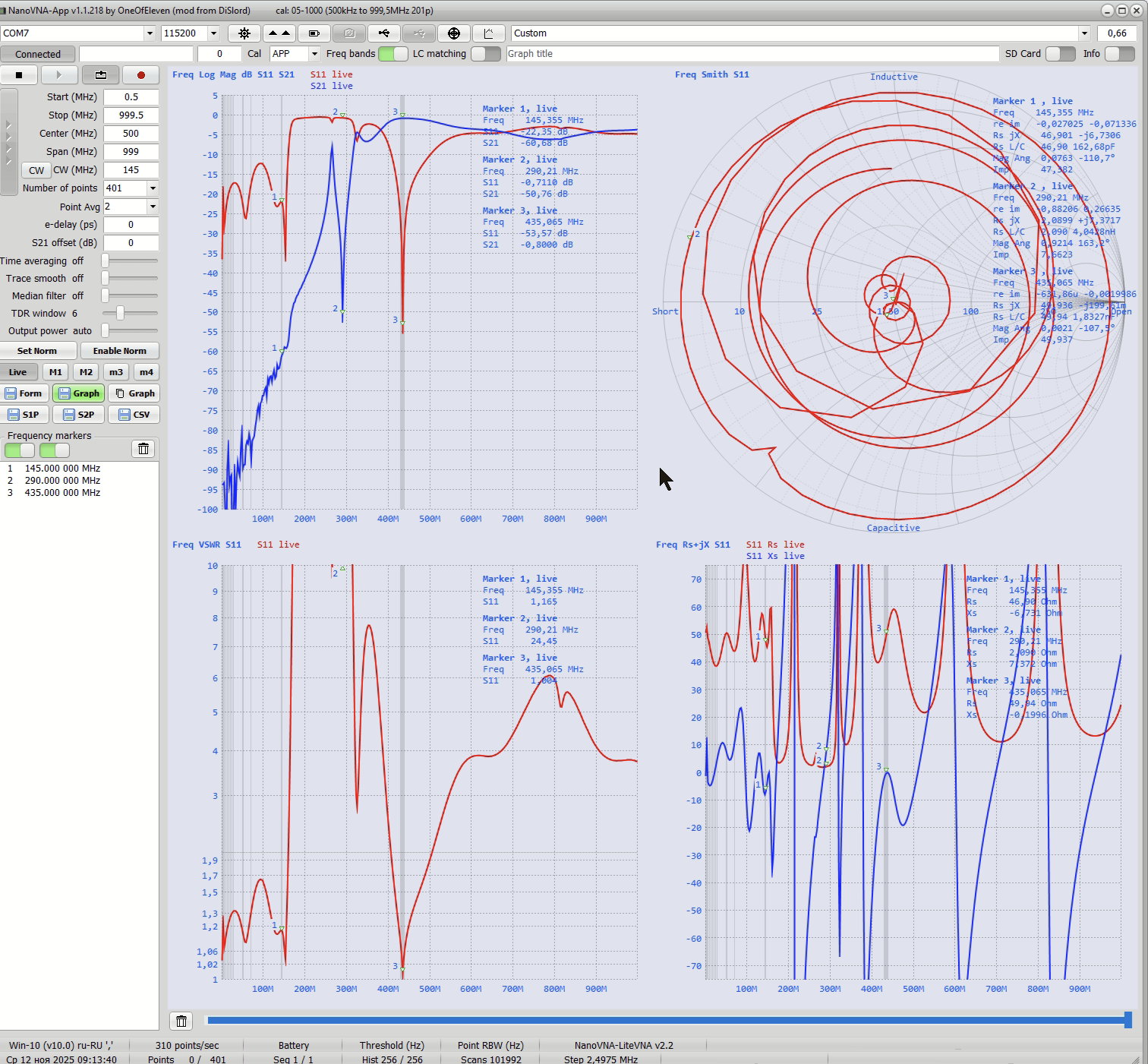Select the M1 memory tab
1148x1064 pixels.
55,372
